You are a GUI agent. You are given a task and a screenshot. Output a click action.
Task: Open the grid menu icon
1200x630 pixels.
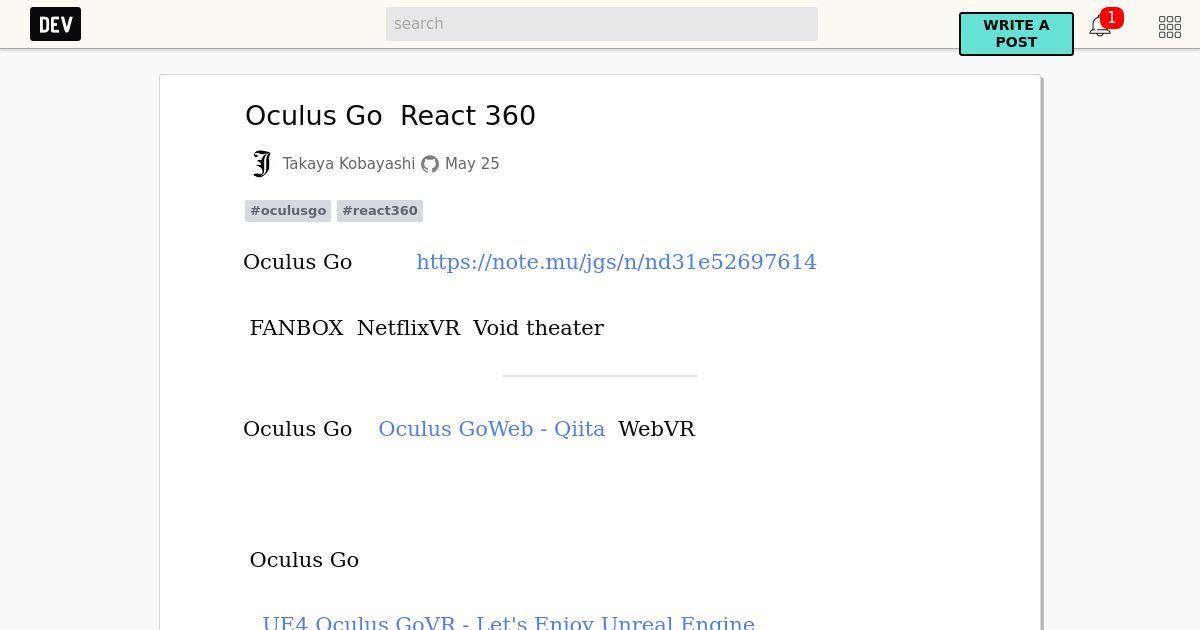1170,27
